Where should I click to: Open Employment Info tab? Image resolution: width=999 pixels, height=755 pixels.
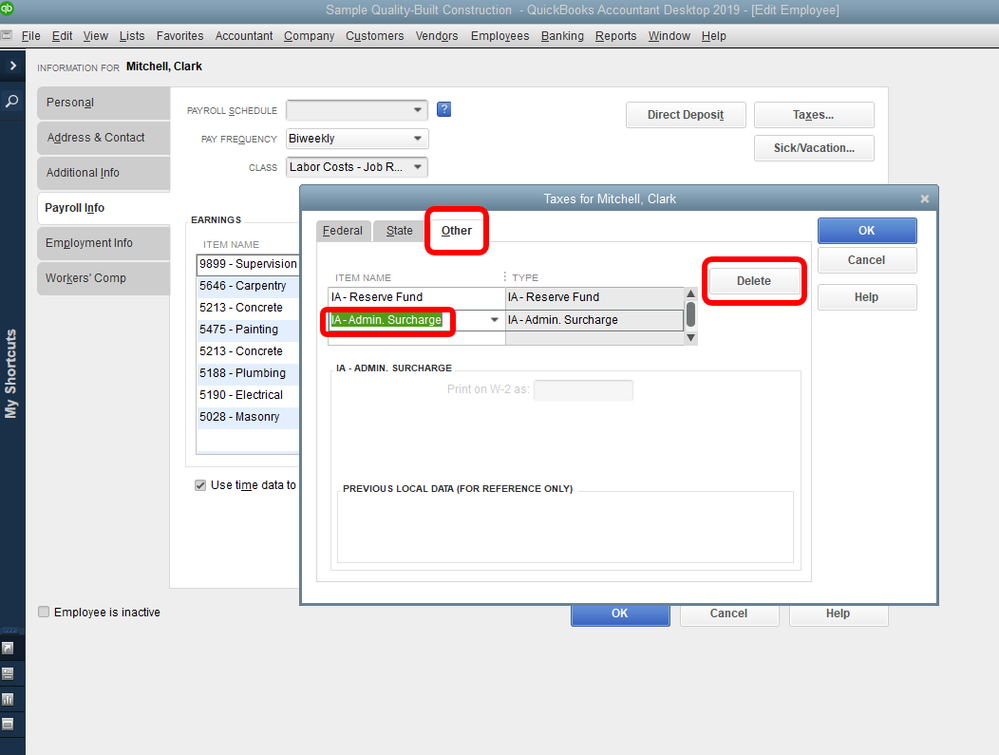103,243
